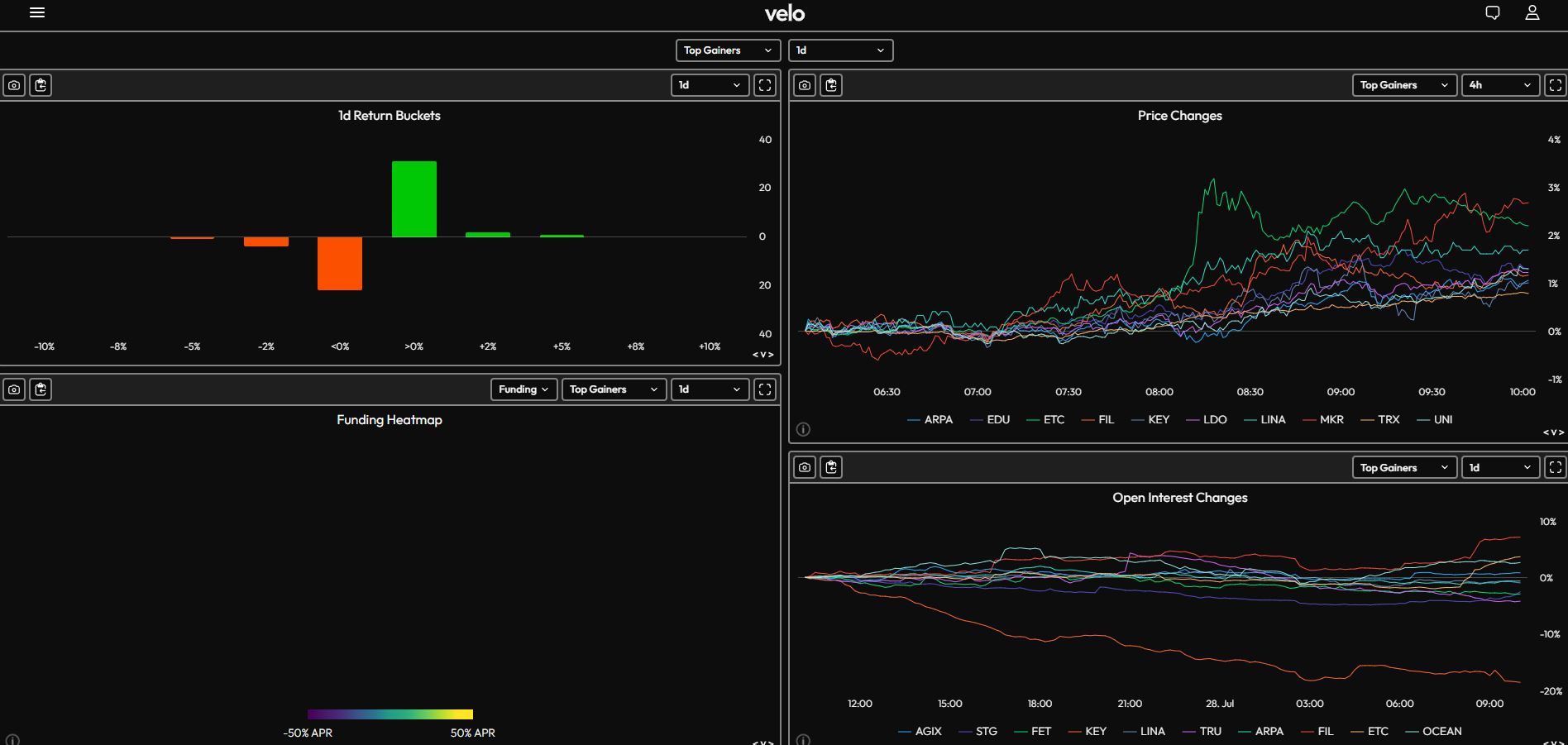Open the Funding metric dropdown
The height and width of the screenshot is (745, 1568).
pyautogui.click(x=523, y=389)
